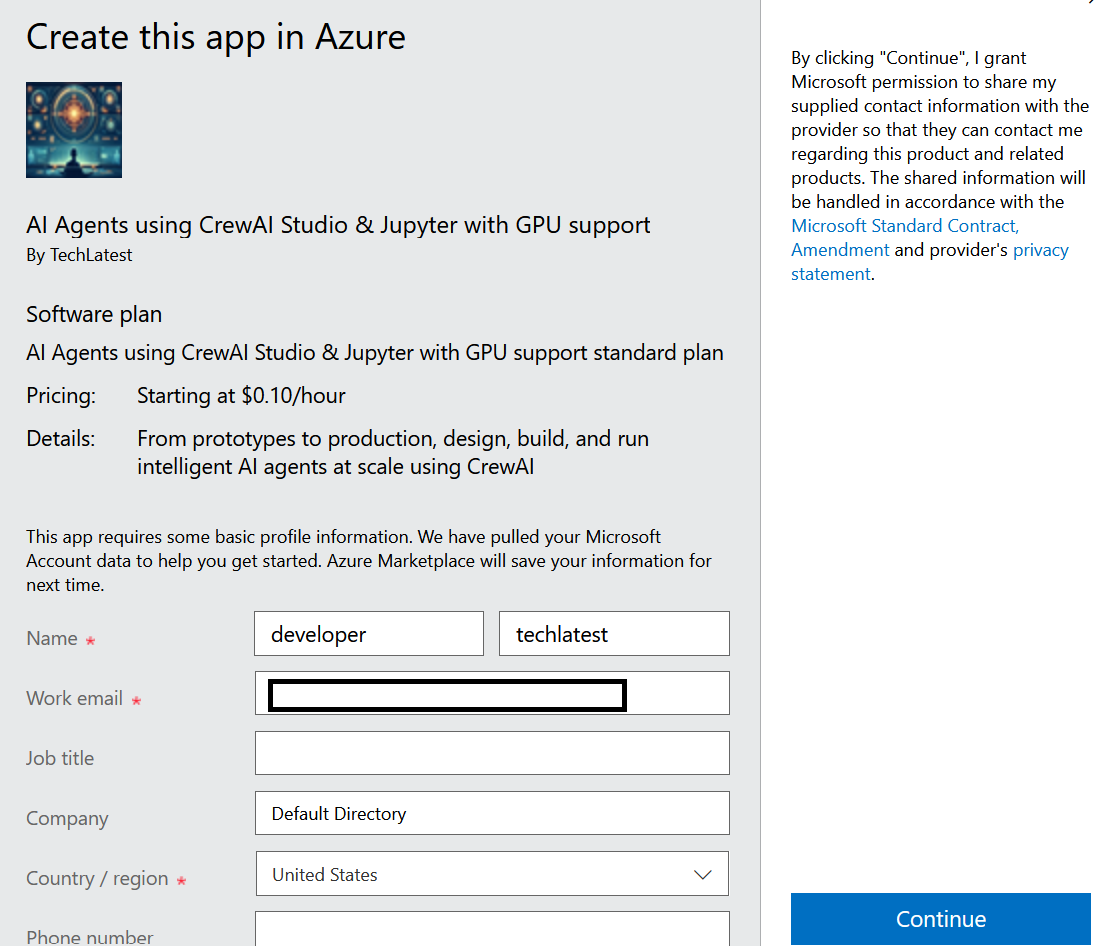Expand country list via chevron arrow
This screenshot has height=946, width=1099.
(x=702, y=875)
